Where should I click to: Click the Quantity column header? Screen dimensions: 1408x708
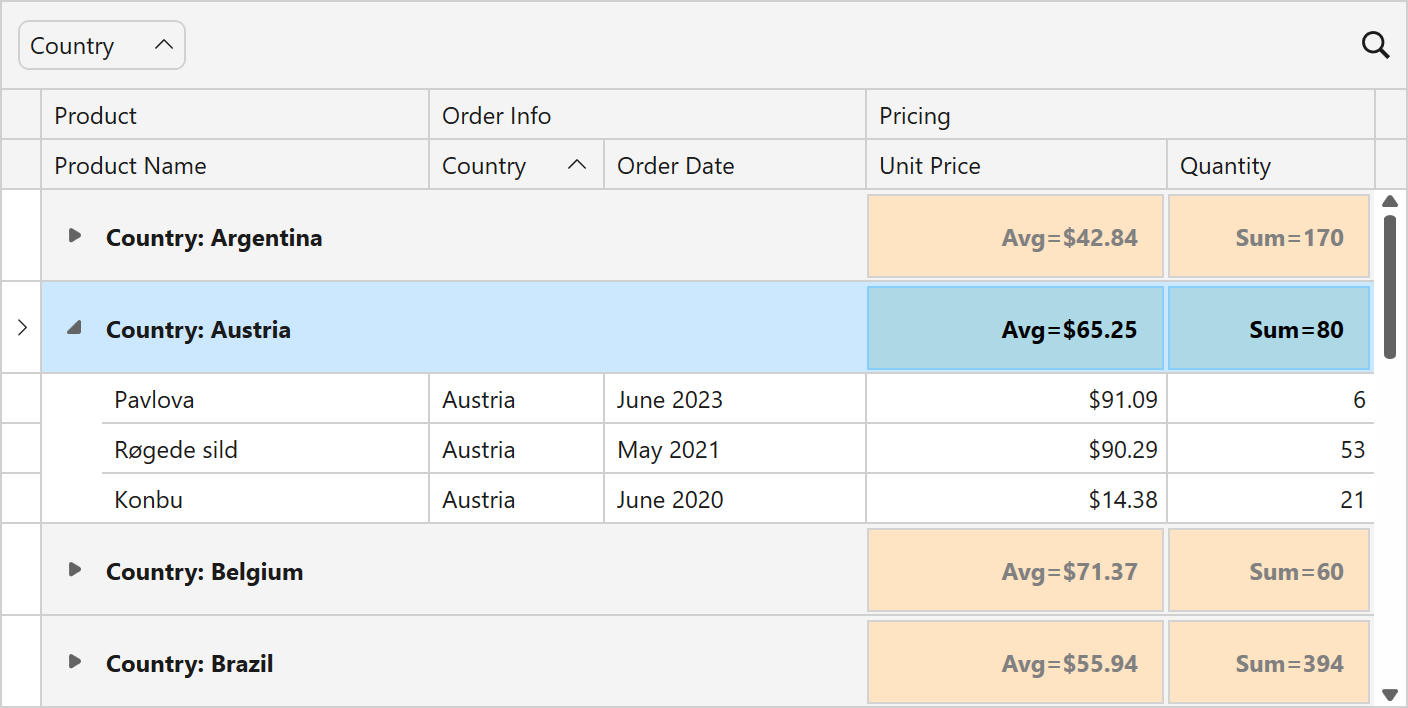pos(1270,166)
